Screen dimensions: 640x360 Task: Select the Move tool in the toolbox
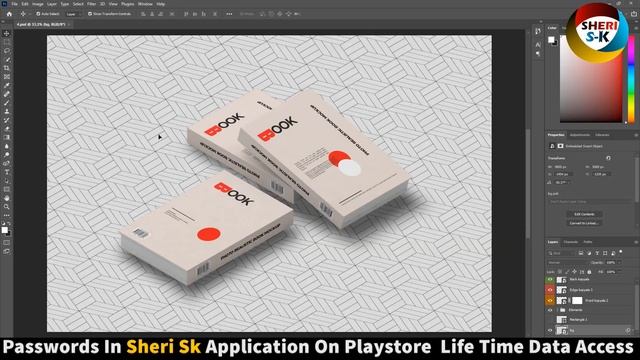pos(7,33)
